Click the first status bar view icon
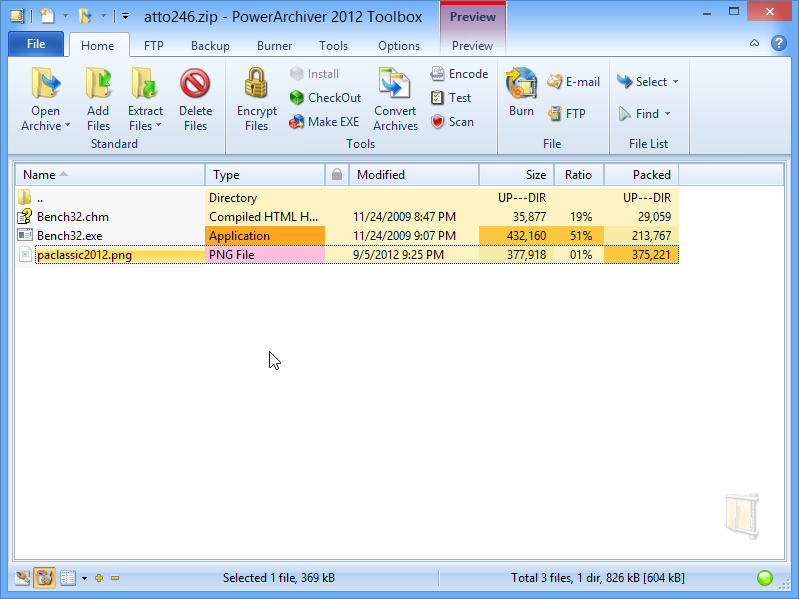The image size is (799, 599). tap(22, 578)
